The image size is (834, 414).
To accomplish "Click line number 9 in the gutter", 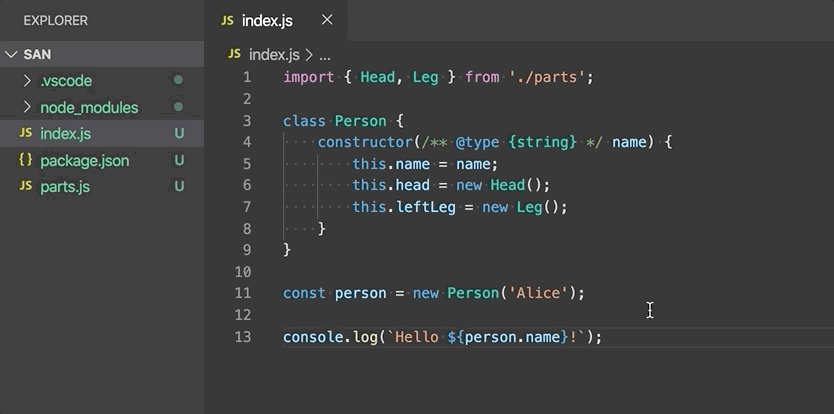I will [x=247, y=250].
